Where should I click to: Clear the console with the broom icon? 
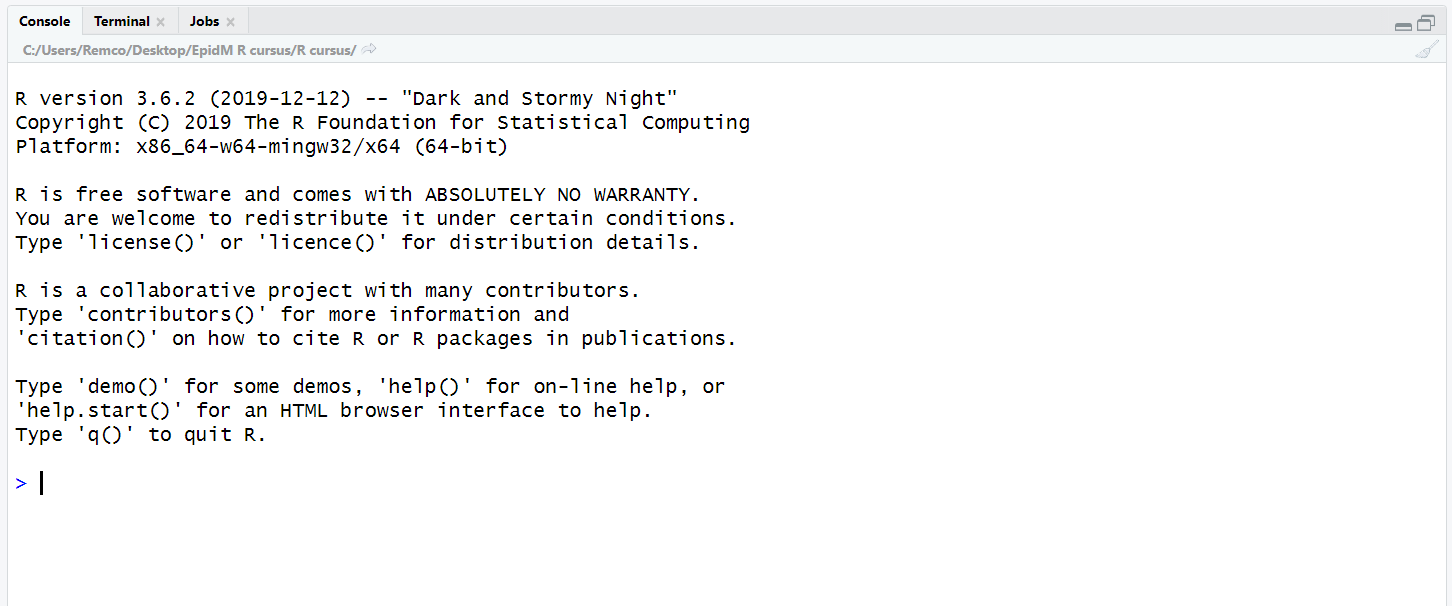click(x=1427, y=51)
